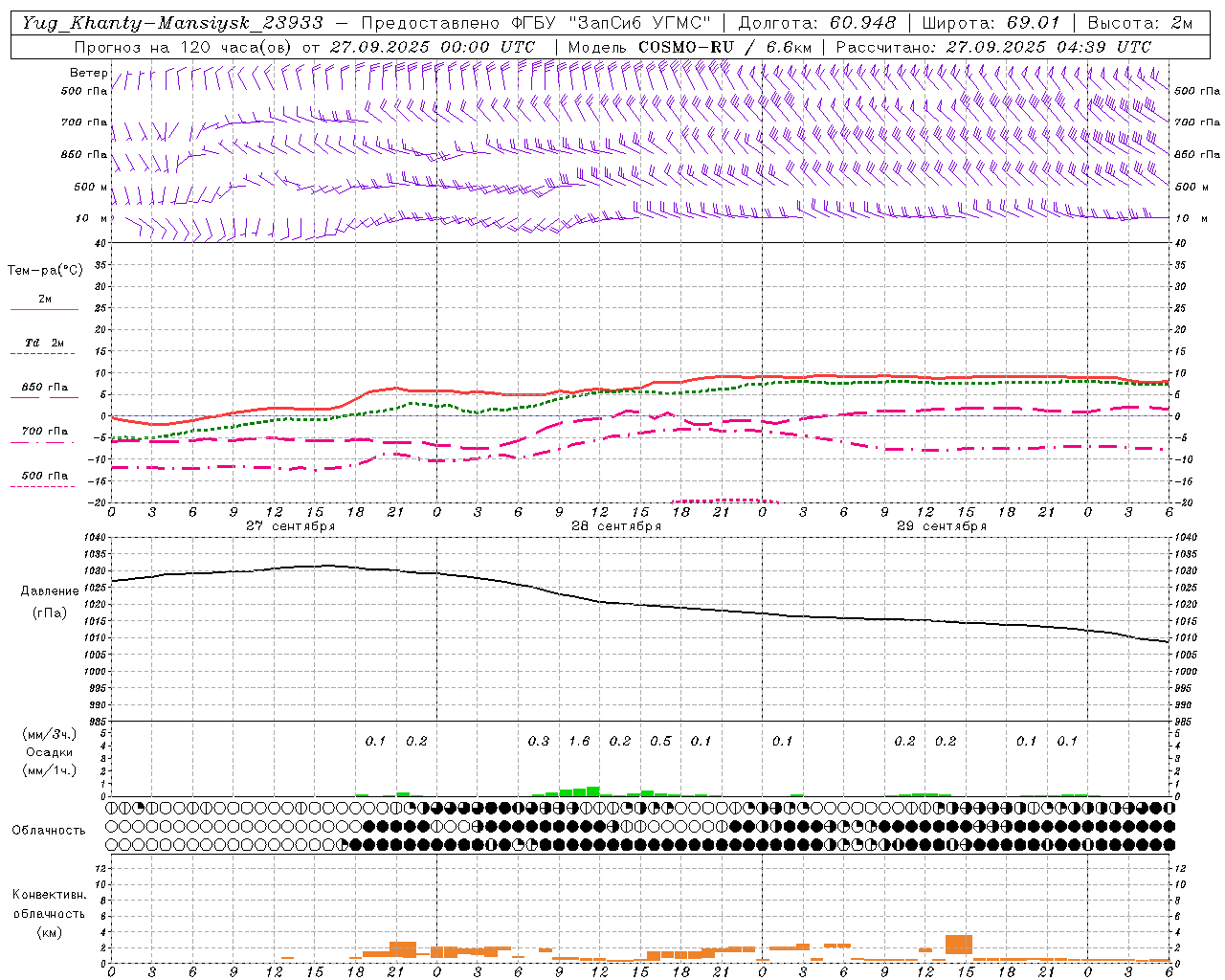Click the 29 сентября date label
This screenshot has width=1225, height=980.
click(942, 526)
